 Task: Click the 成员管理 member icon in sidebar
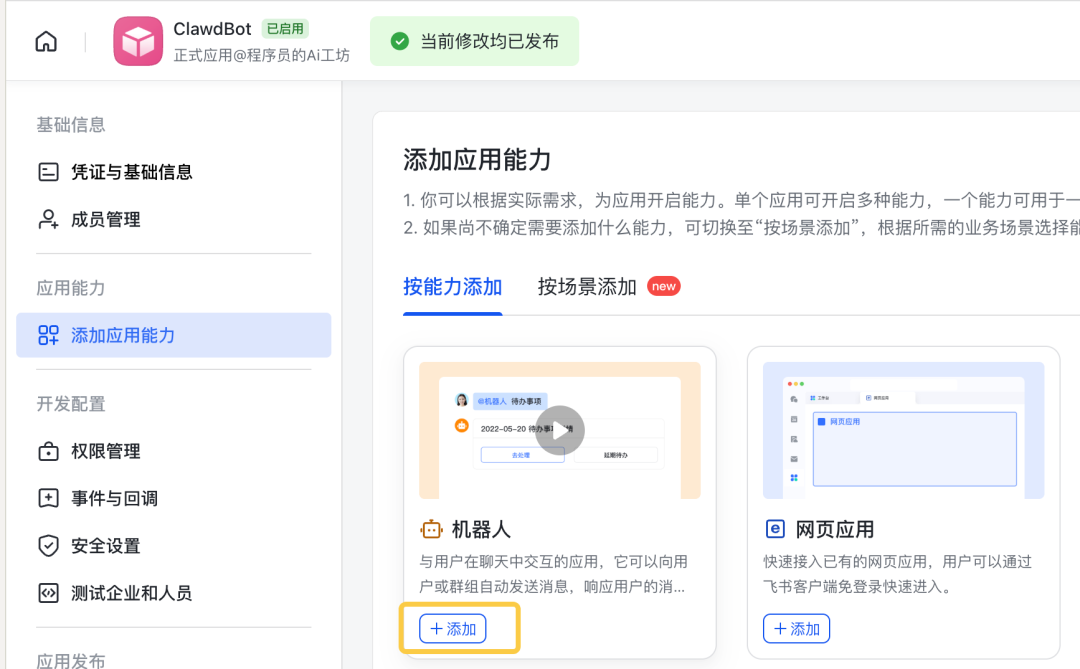coord(48,219)
